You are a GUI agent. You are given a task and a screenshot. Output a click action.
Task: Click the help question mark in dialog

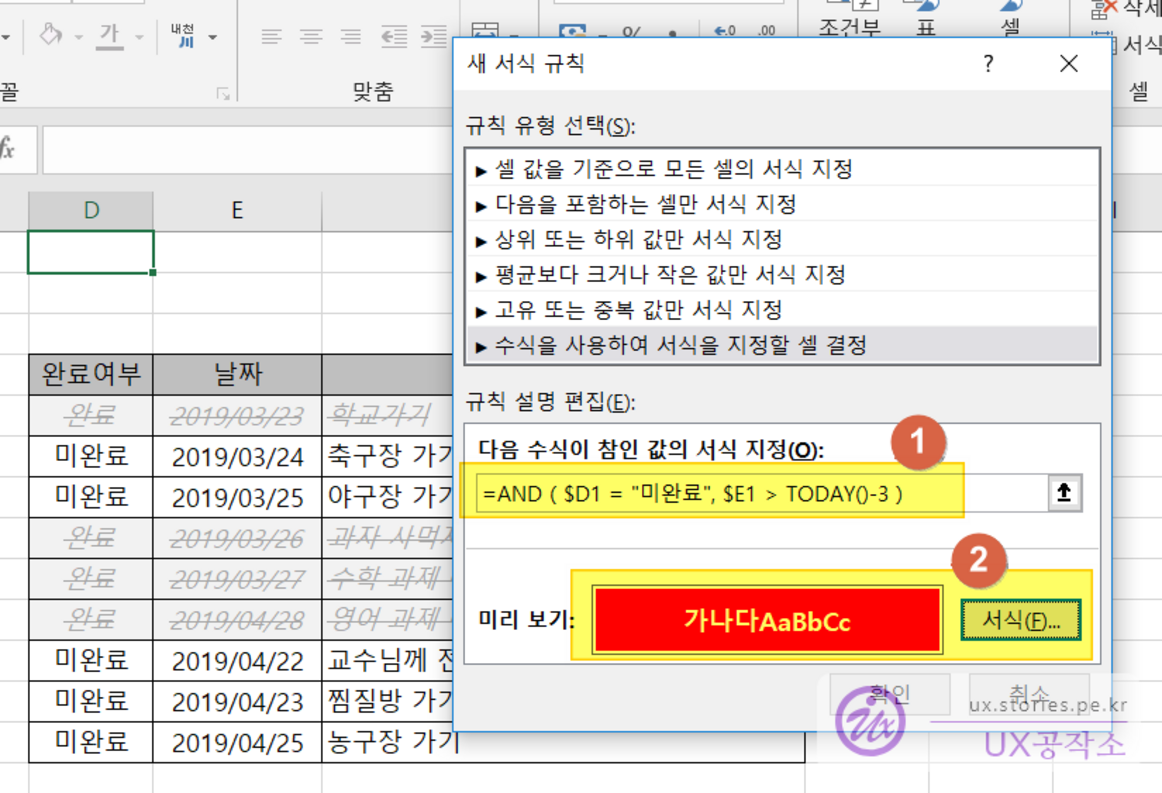click(988, 65)
